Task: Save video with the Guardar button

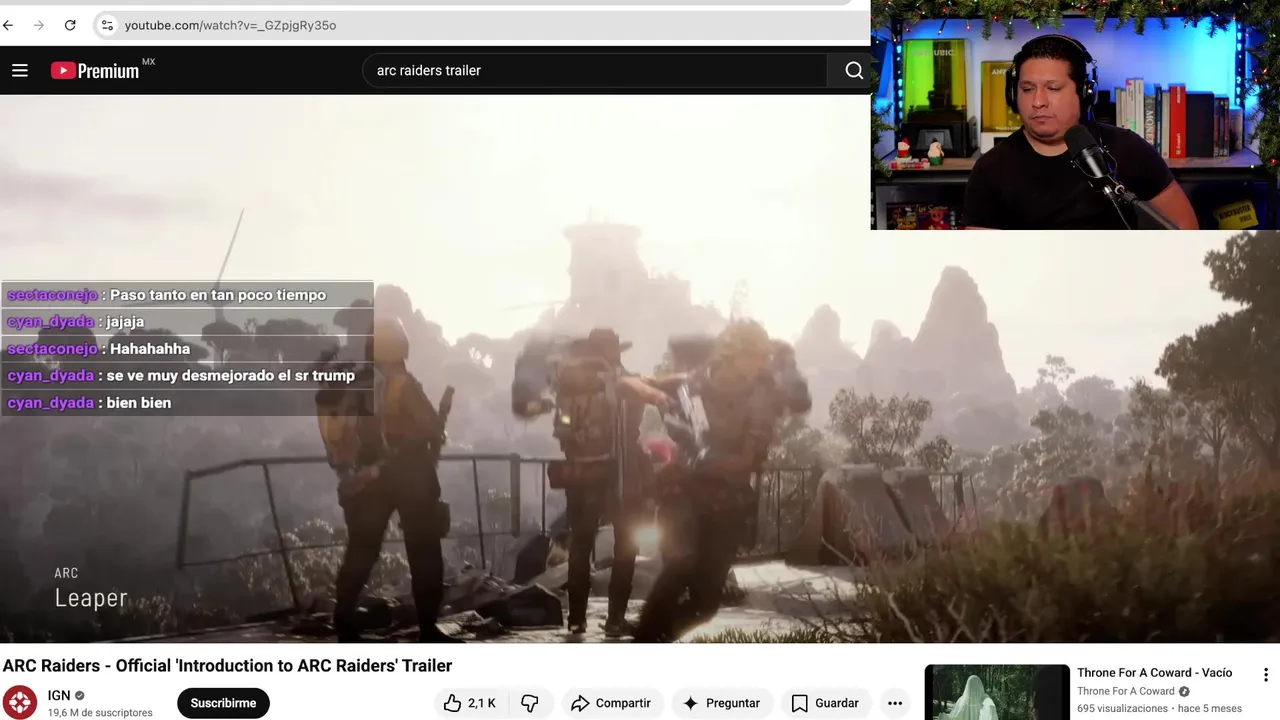Action: tap(825, 703)
